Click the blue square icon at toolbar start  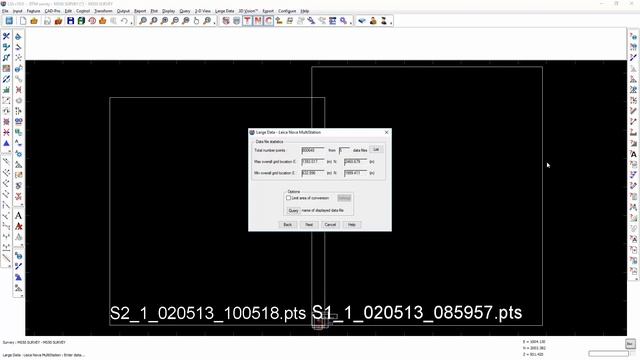point(9,21)
